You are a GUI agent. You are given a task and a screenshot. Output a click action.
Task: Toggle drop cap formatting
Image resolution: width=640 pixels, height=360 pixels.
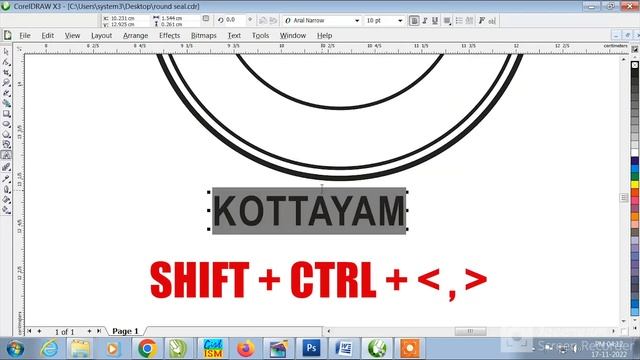[469, 20]
